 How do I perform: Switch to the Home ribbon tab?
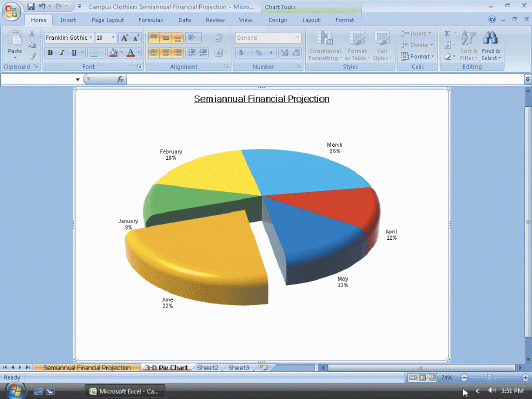tap(38, 20)
